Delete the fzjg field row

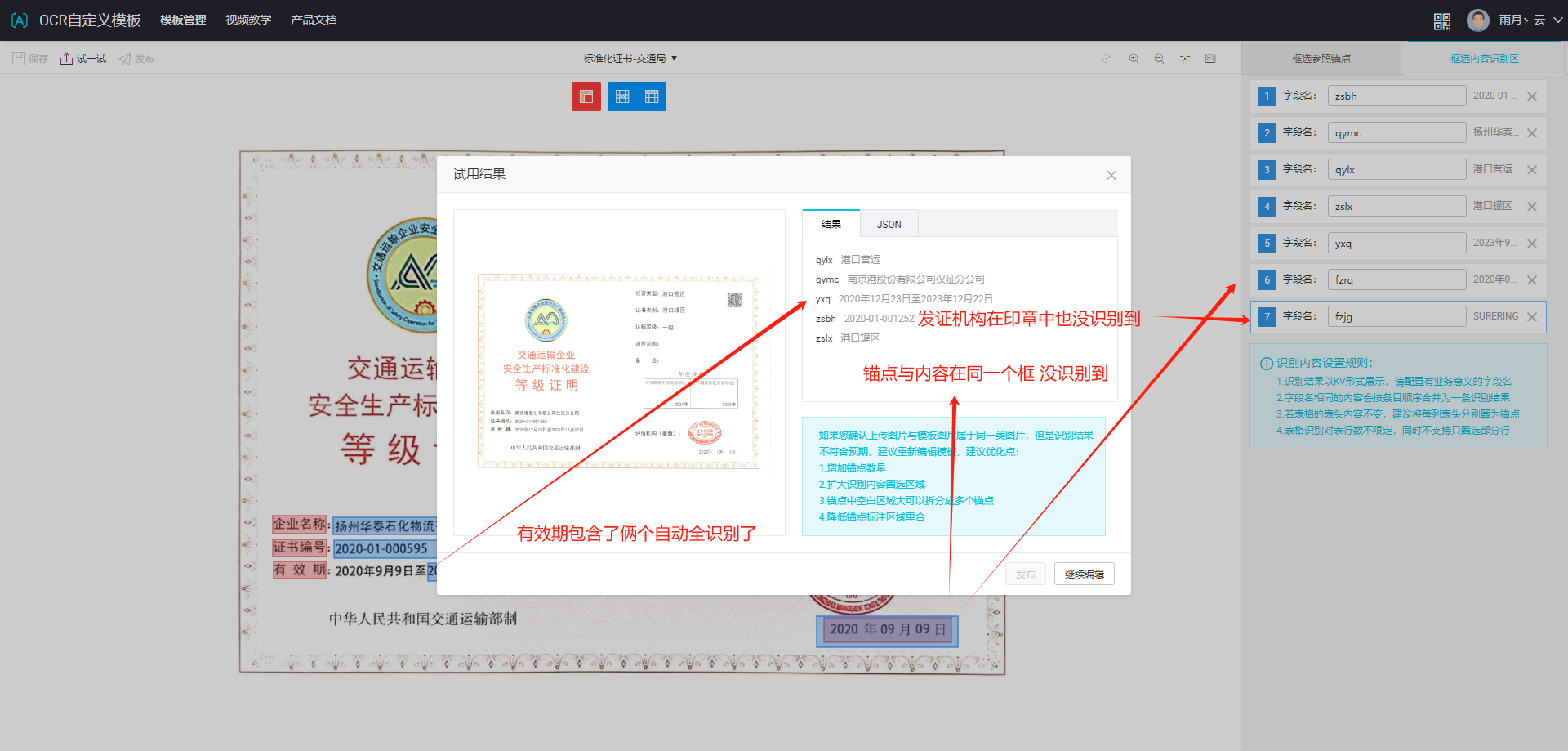pos(1532,317)
